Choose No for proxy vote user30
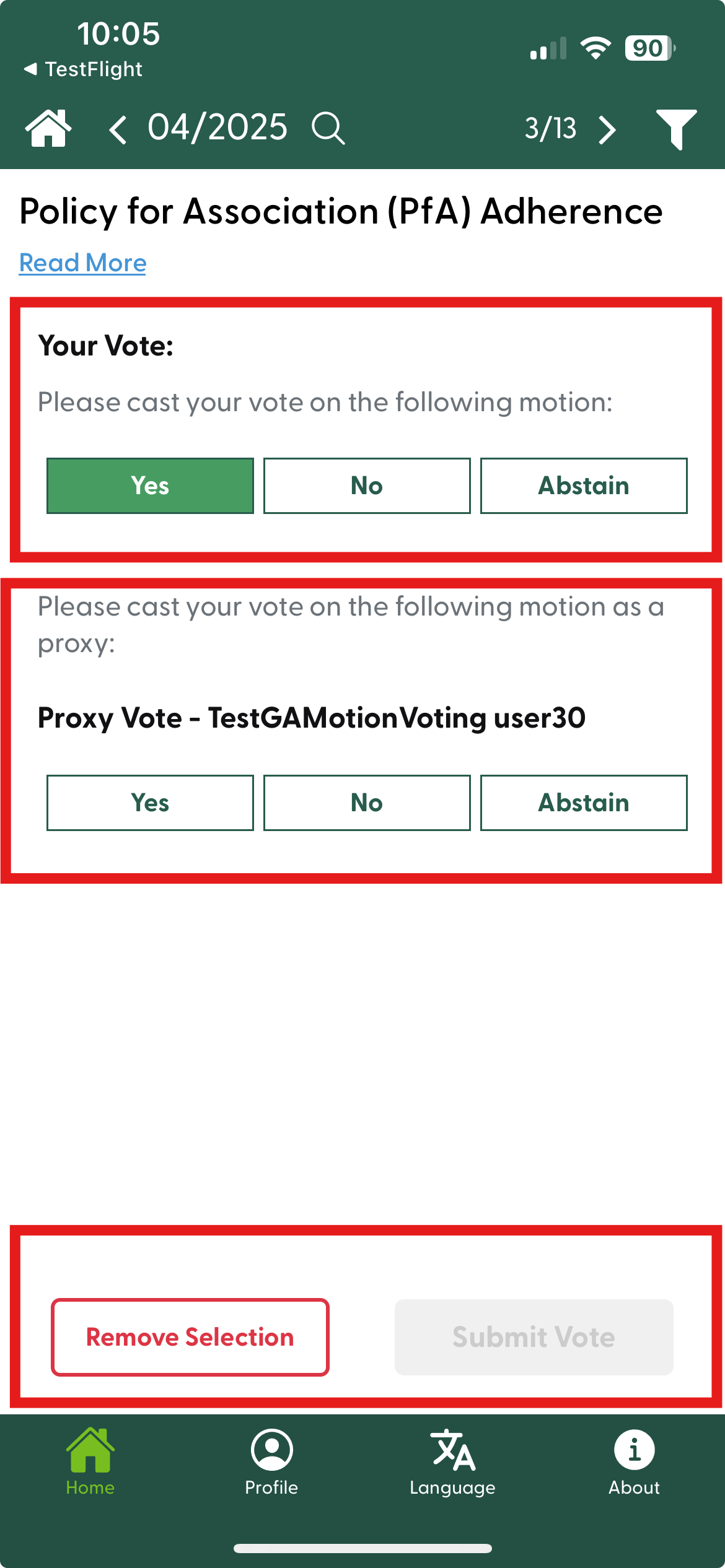 [367, 803]
